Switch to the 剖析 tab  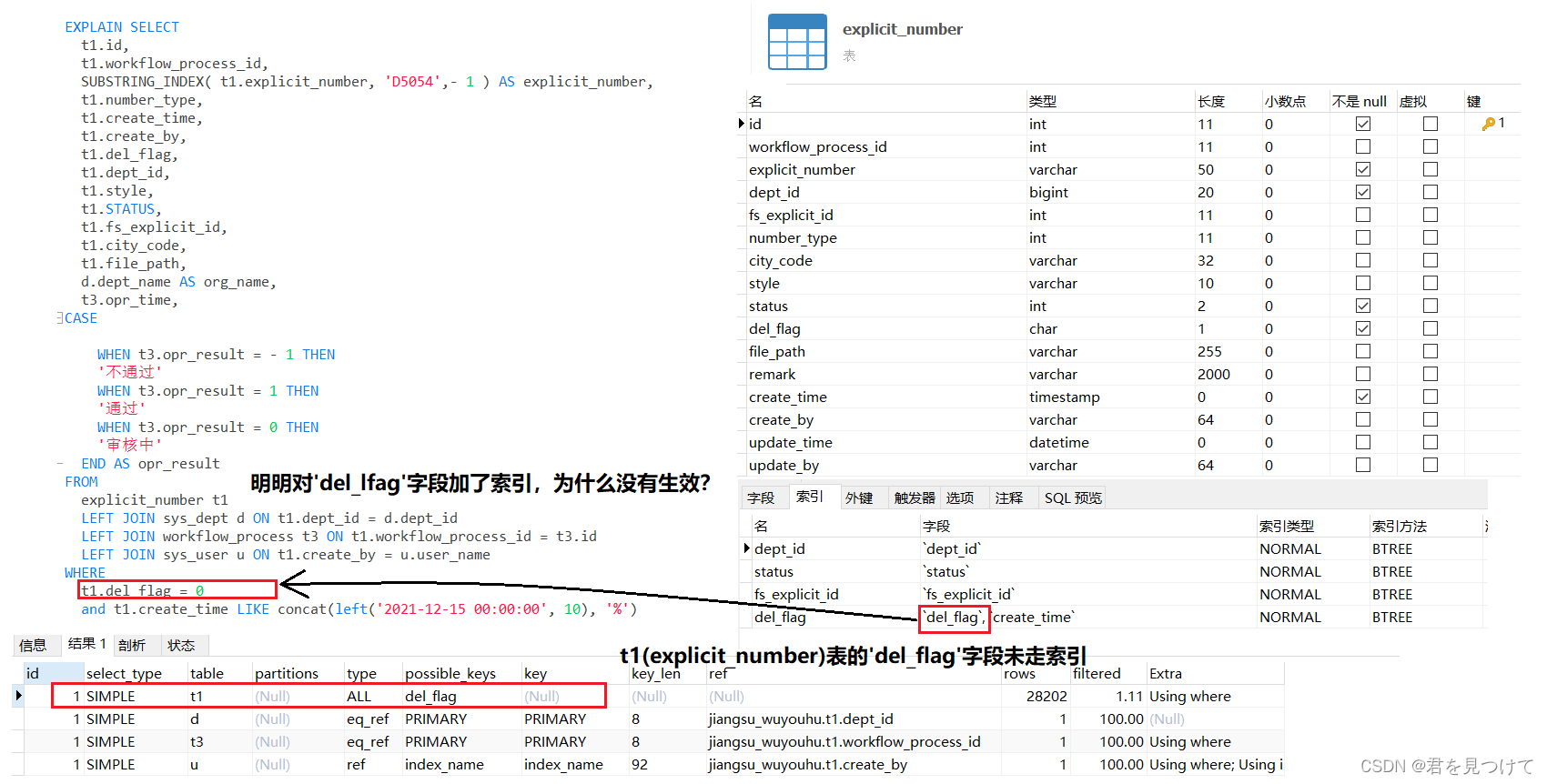coord(132,645)
